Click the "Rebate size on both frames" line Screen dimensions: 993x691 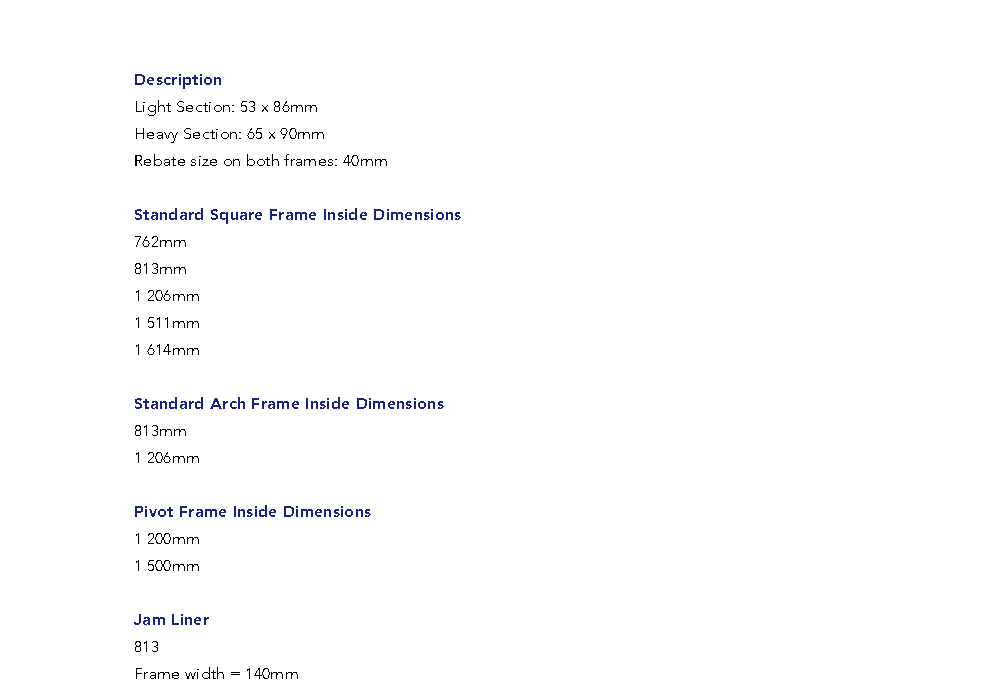[x=260, y=161]
